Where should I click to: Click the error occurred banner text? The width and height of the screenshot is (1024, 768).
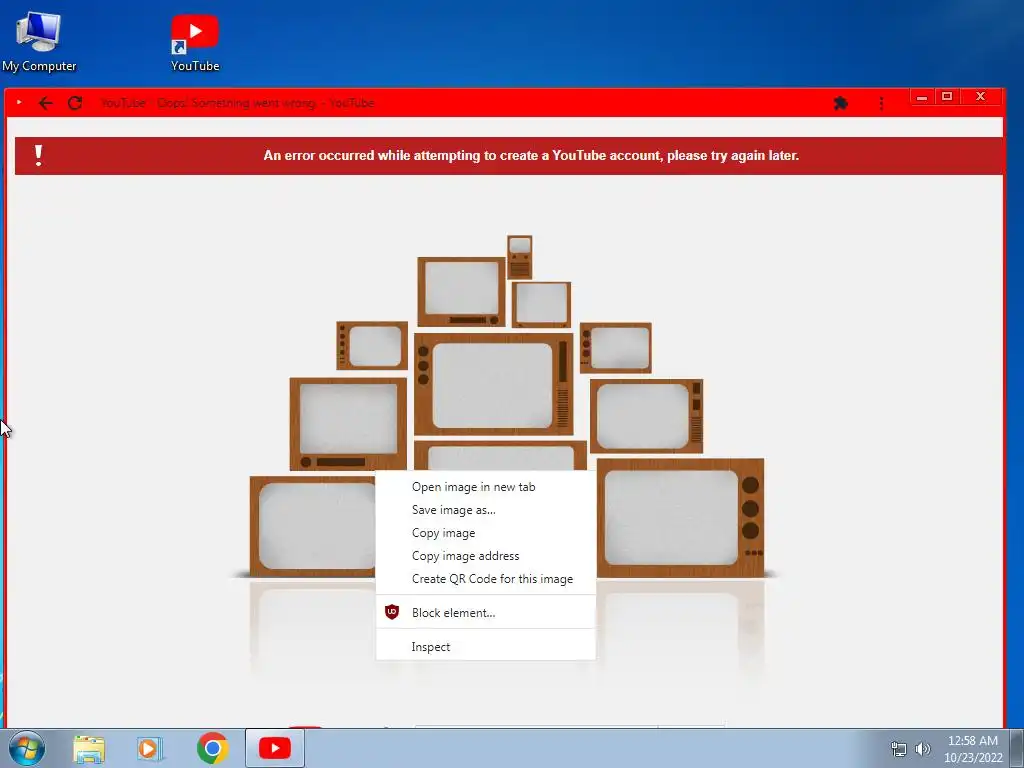click(x=531, y=155)
